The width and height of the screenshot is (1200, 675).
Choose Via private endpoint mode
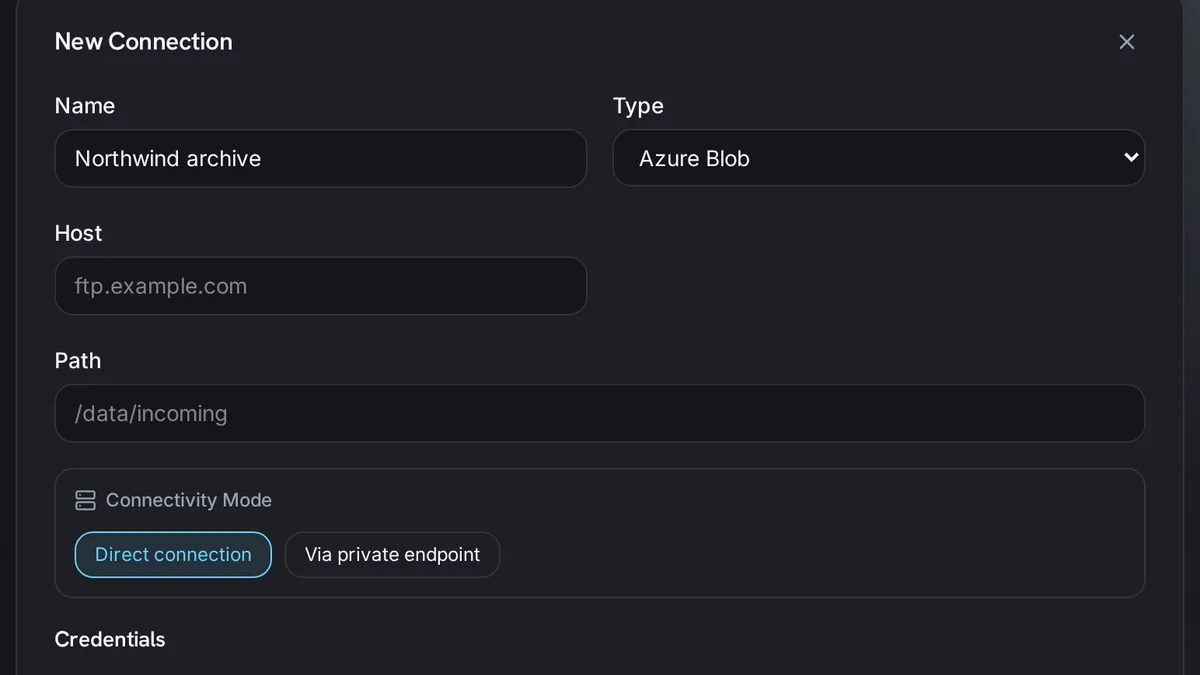click(392, 555)
